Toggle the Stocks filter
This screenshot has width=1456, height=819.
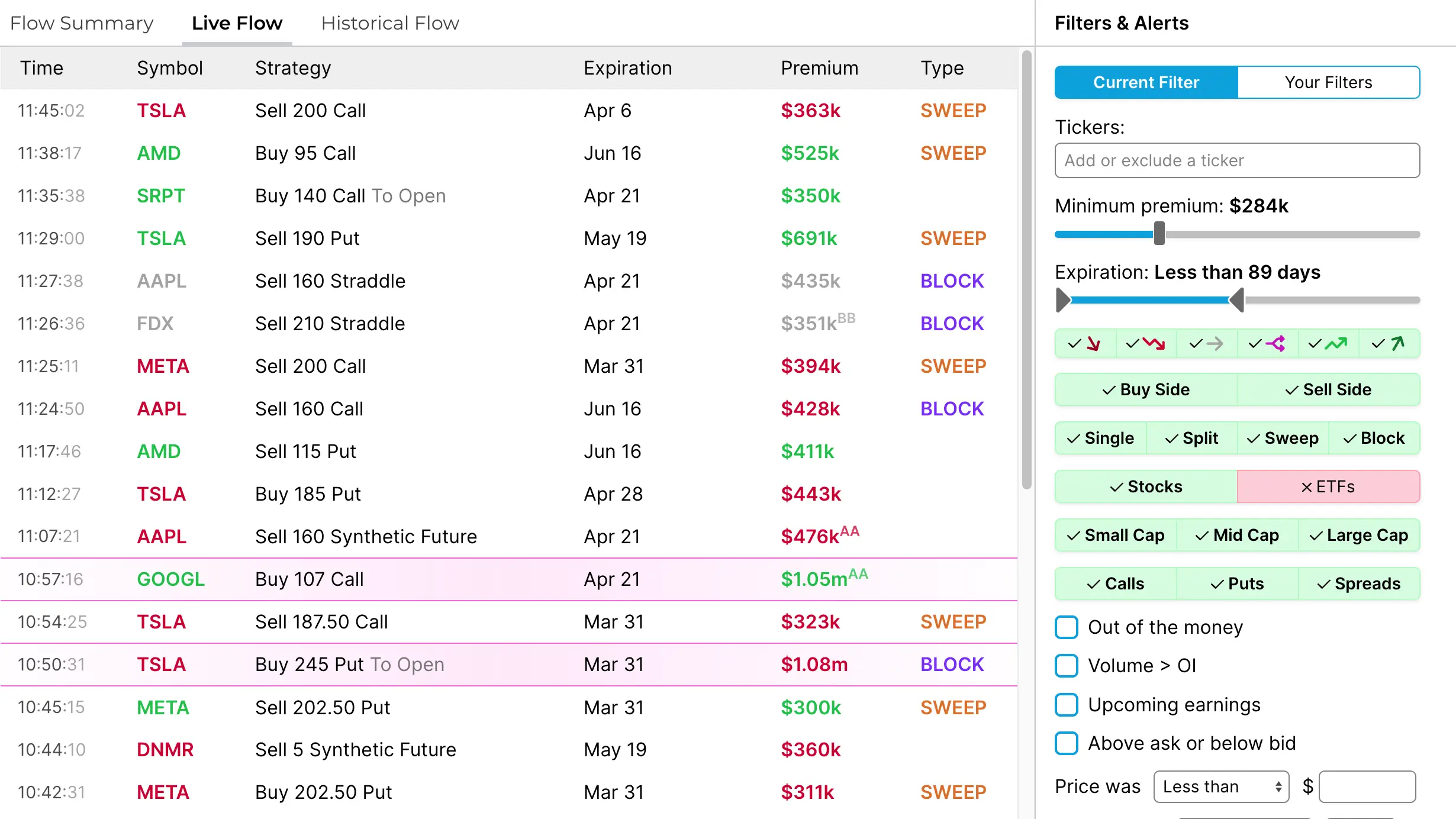click(1146, 486)
